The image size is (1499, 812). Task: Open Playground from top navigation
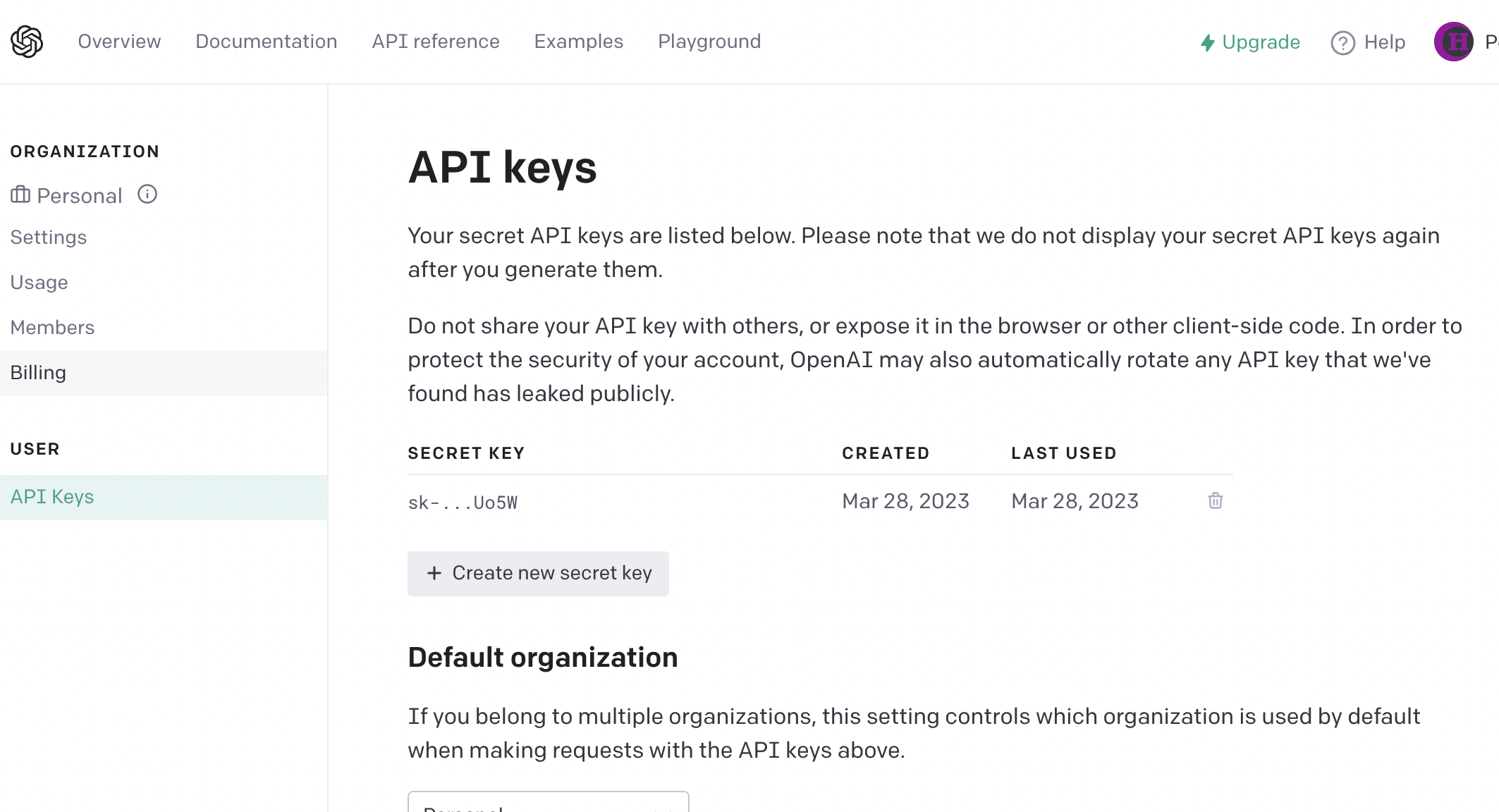tap(709, 42)
